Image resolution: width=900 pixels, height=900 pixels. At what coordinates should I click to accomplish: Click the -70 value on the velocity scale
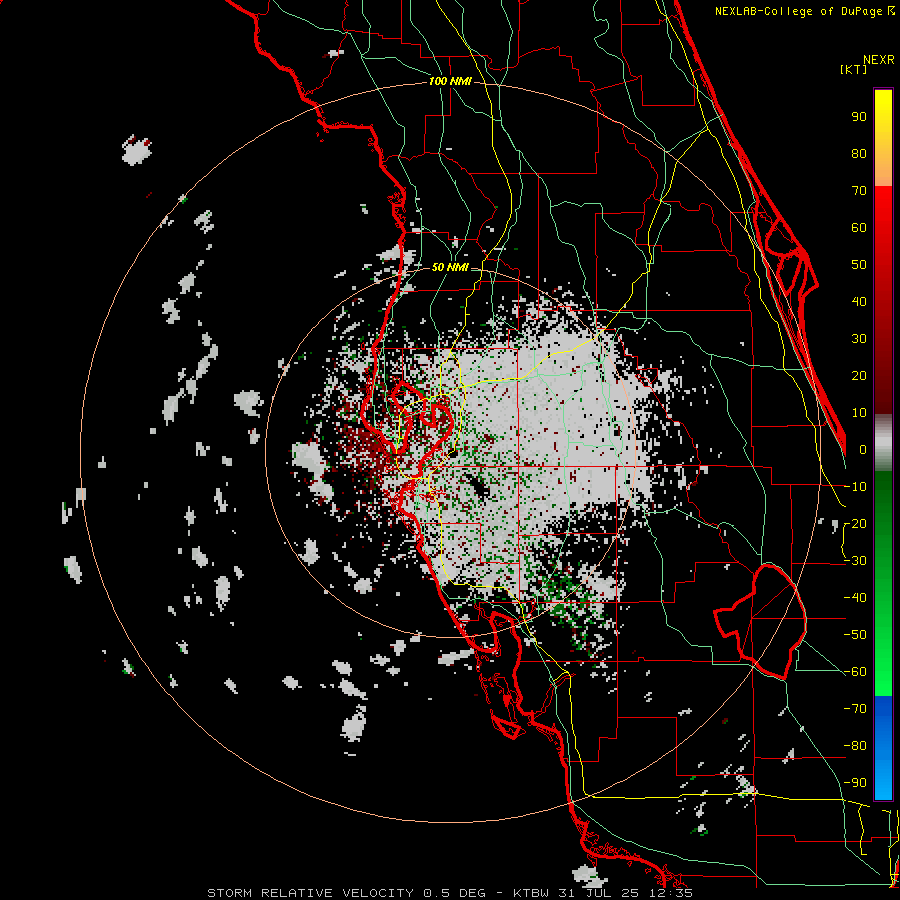(855, 709)
